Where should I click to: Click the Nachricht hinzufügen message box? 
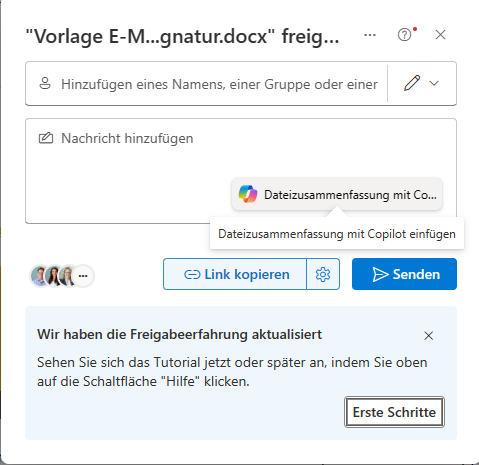[x=241, y=171]
